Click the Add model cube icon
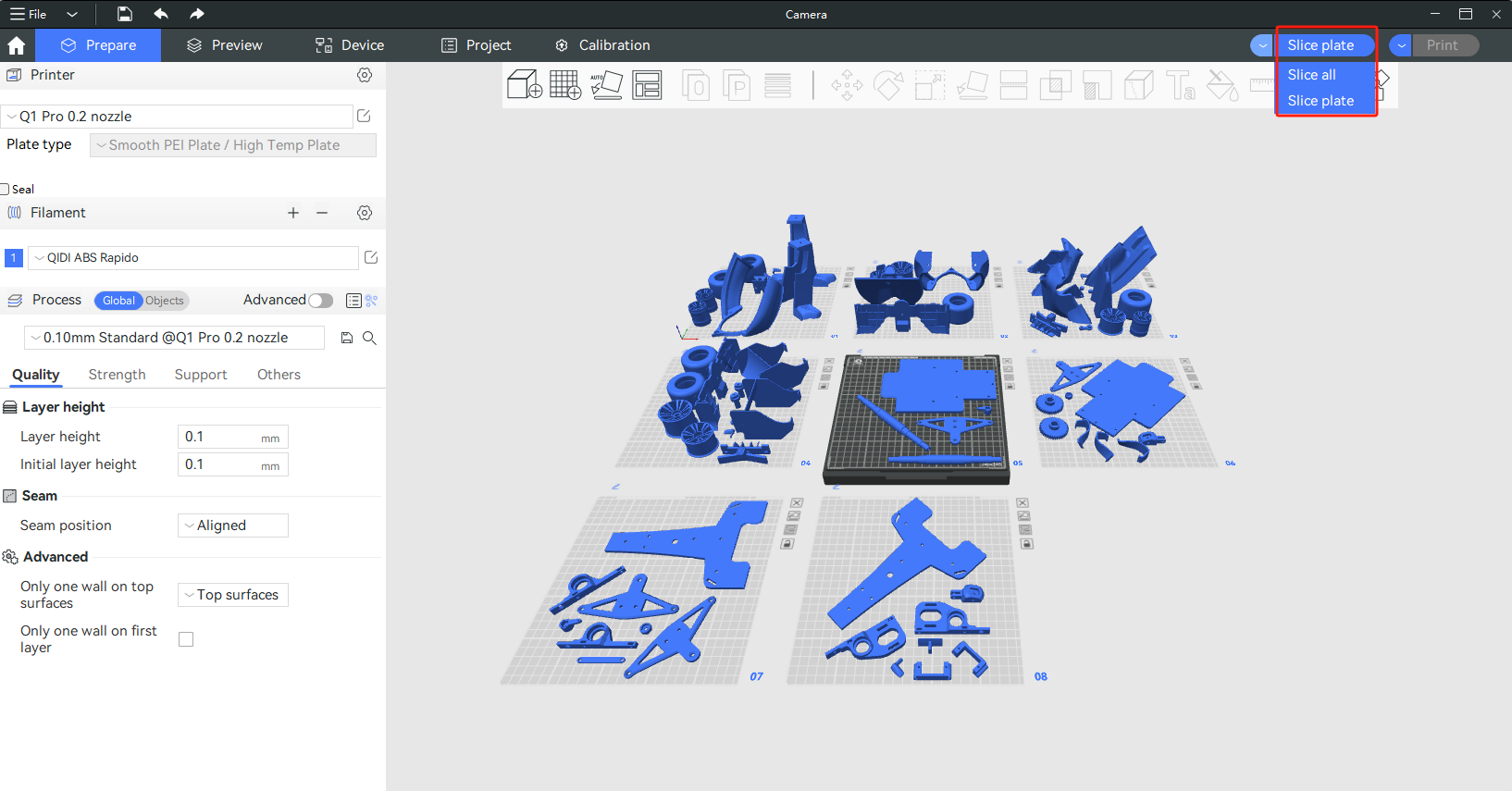Screen dimensions: 1512x791 pyautogui.click(x=524, y=85)
